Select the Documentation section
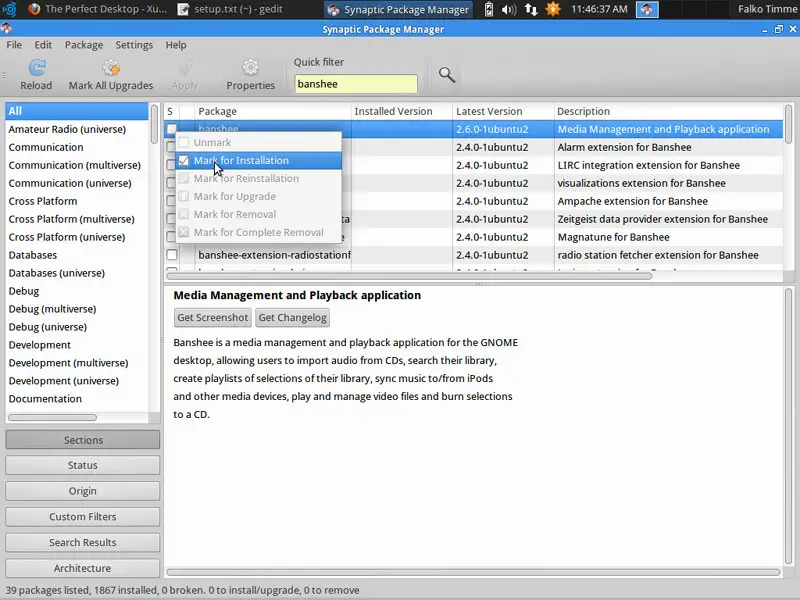The width and height of the screenshot is (800, 600). (77, 398)
